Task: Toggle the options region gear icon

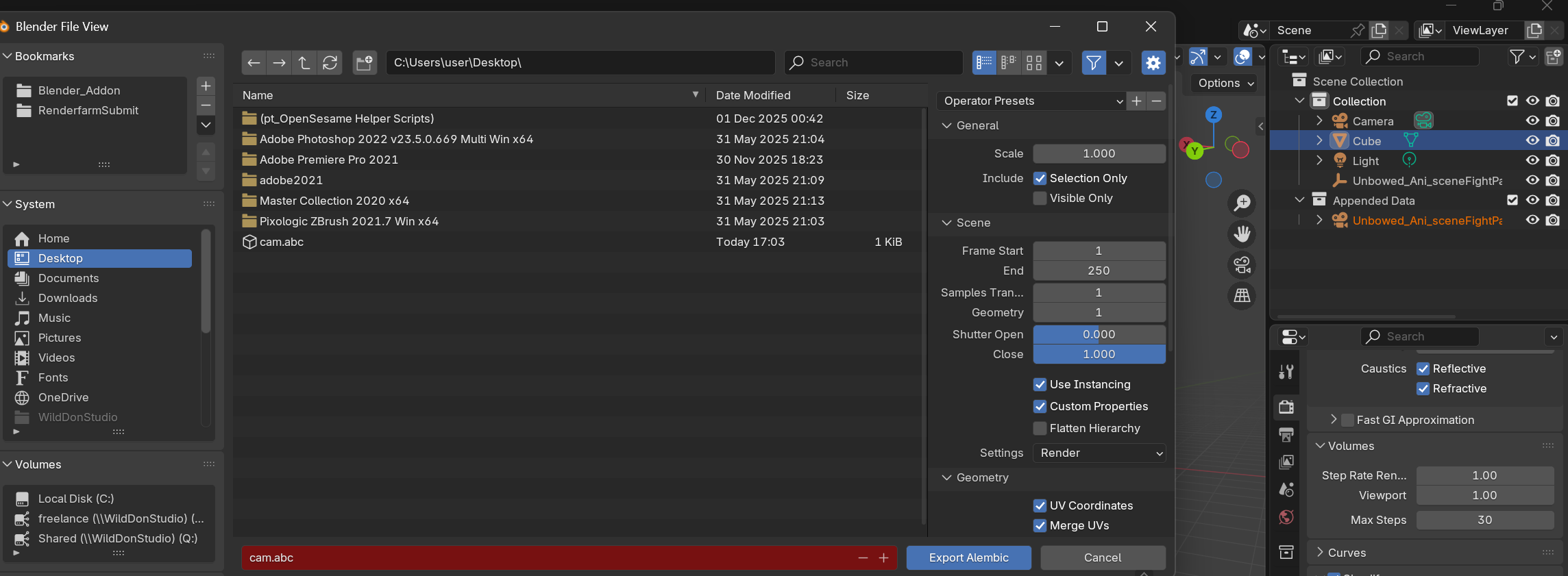Action: pyautogui.click(x=1153, y=63)
